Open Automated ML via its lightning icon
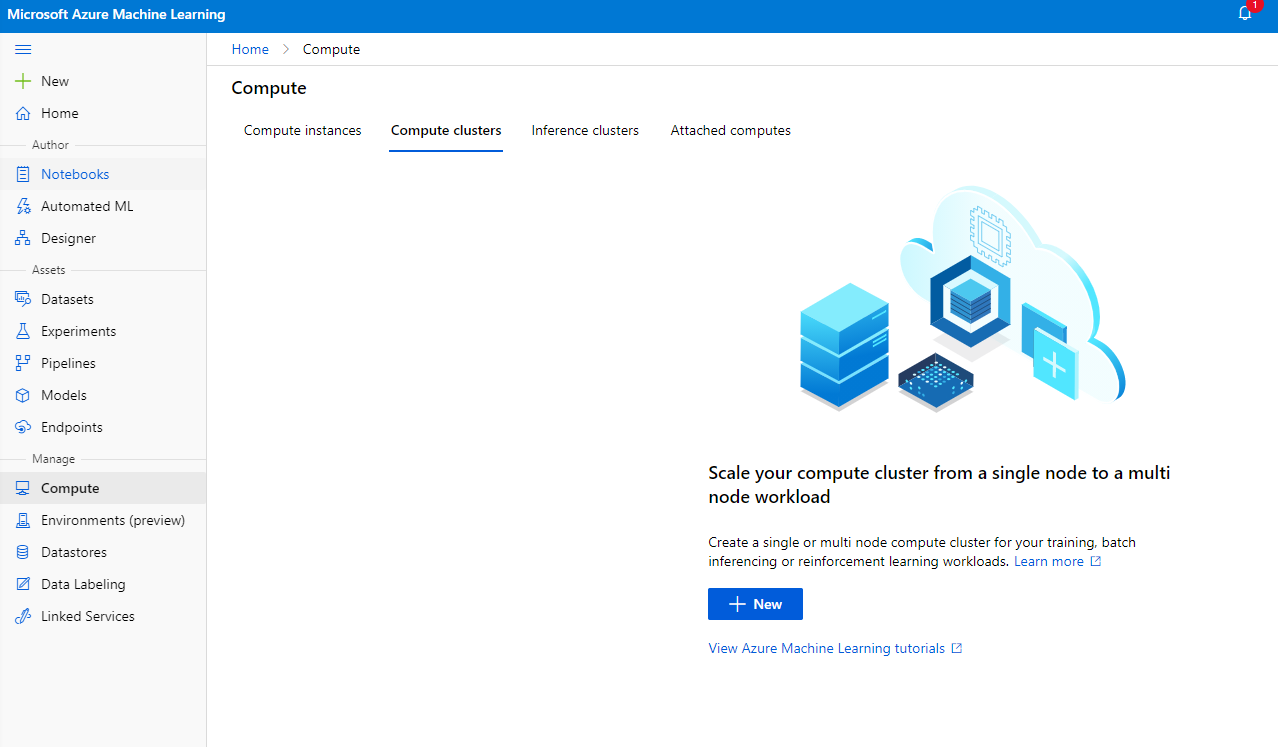This screenshot has width=1278, height=747. point(23,206)
